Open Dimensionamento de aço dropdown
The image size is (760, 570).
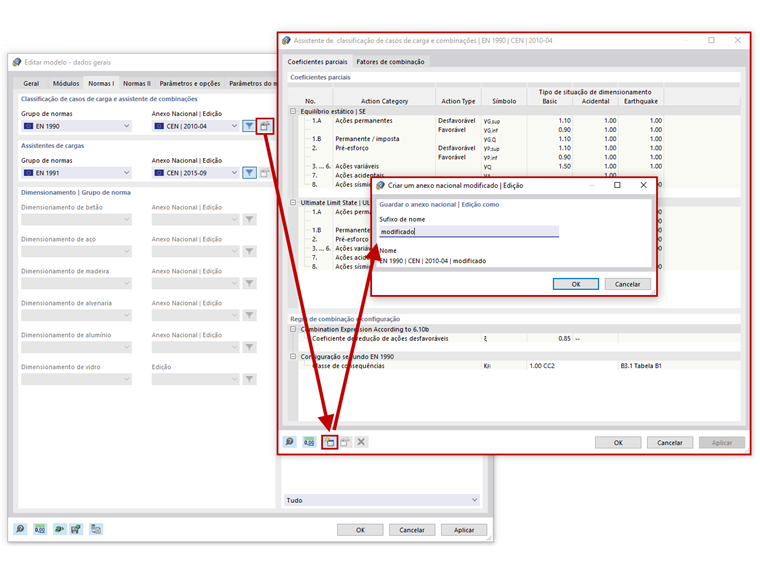(x=77, y=251)
